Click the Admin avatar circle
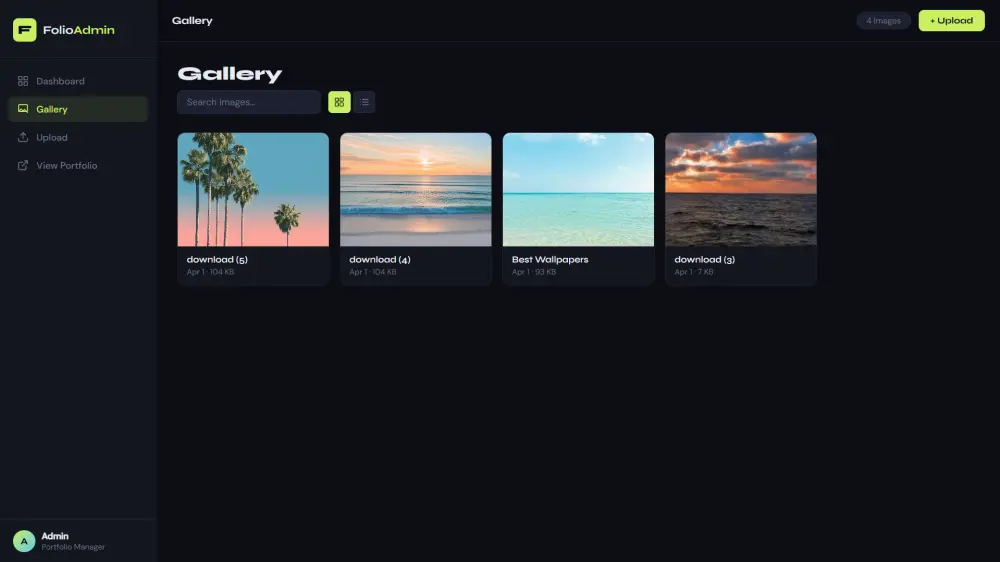The height and width of the screenshot is (562, 1000). [24, 541]
